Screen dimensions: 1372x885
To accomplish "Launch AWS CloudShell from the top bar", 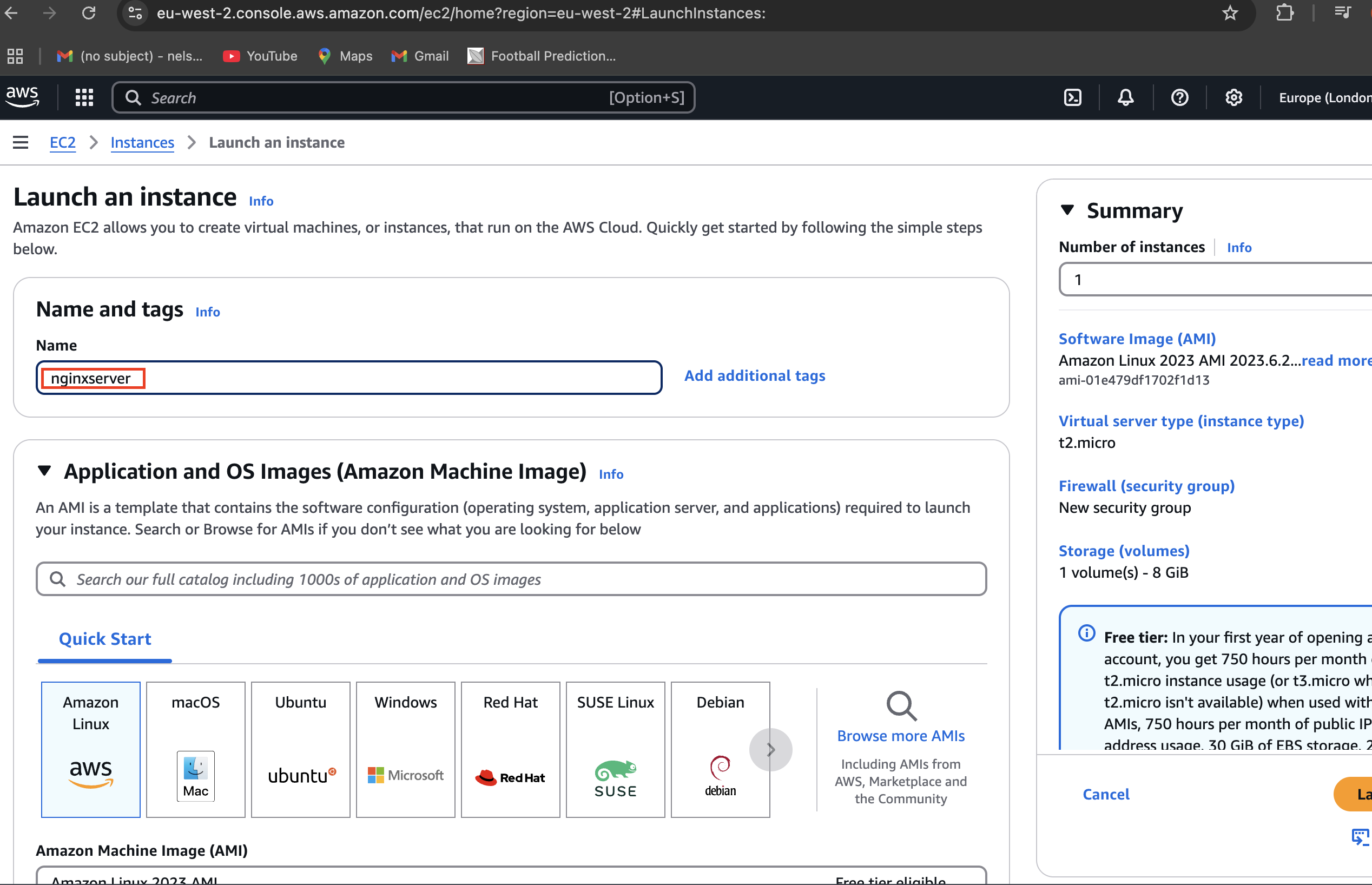I will pyautogui.click(x=1072, y=98).
